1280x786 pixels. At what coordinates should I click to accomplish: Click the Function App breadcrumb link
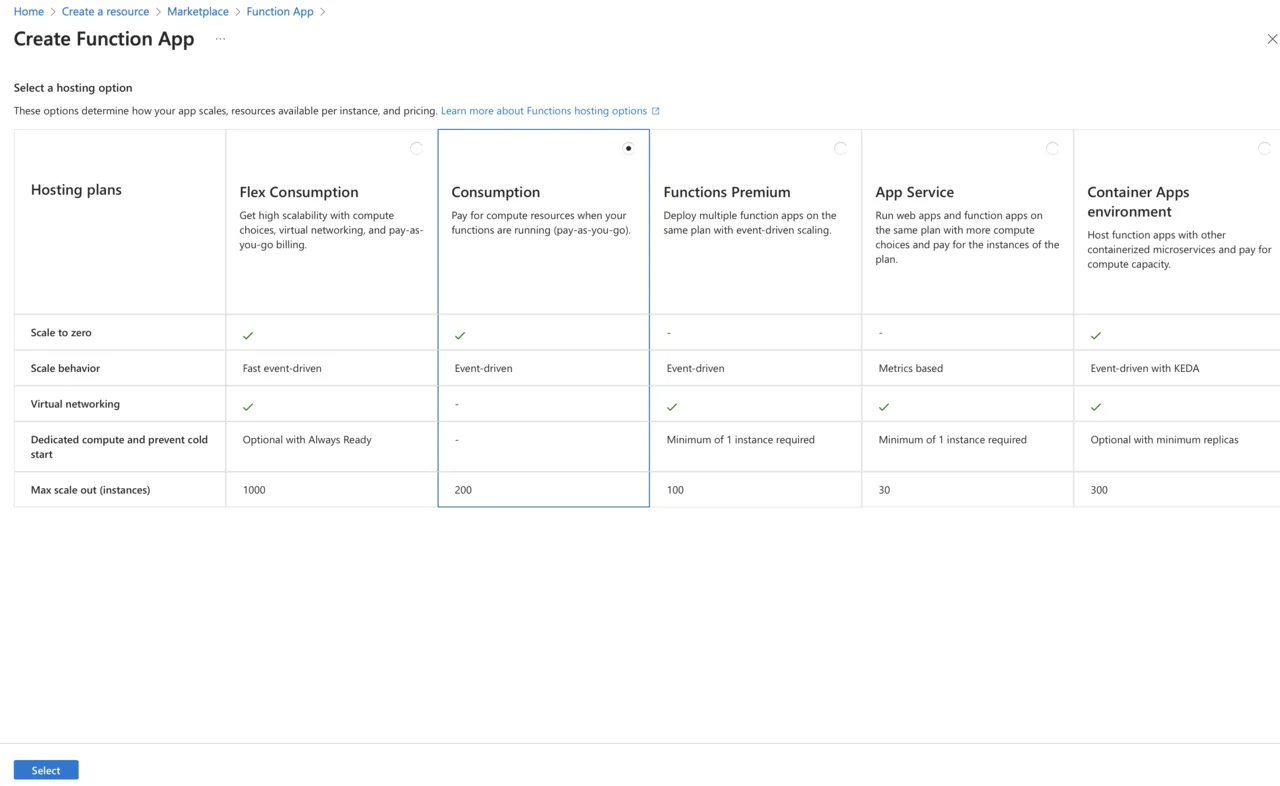coord(280,12)
